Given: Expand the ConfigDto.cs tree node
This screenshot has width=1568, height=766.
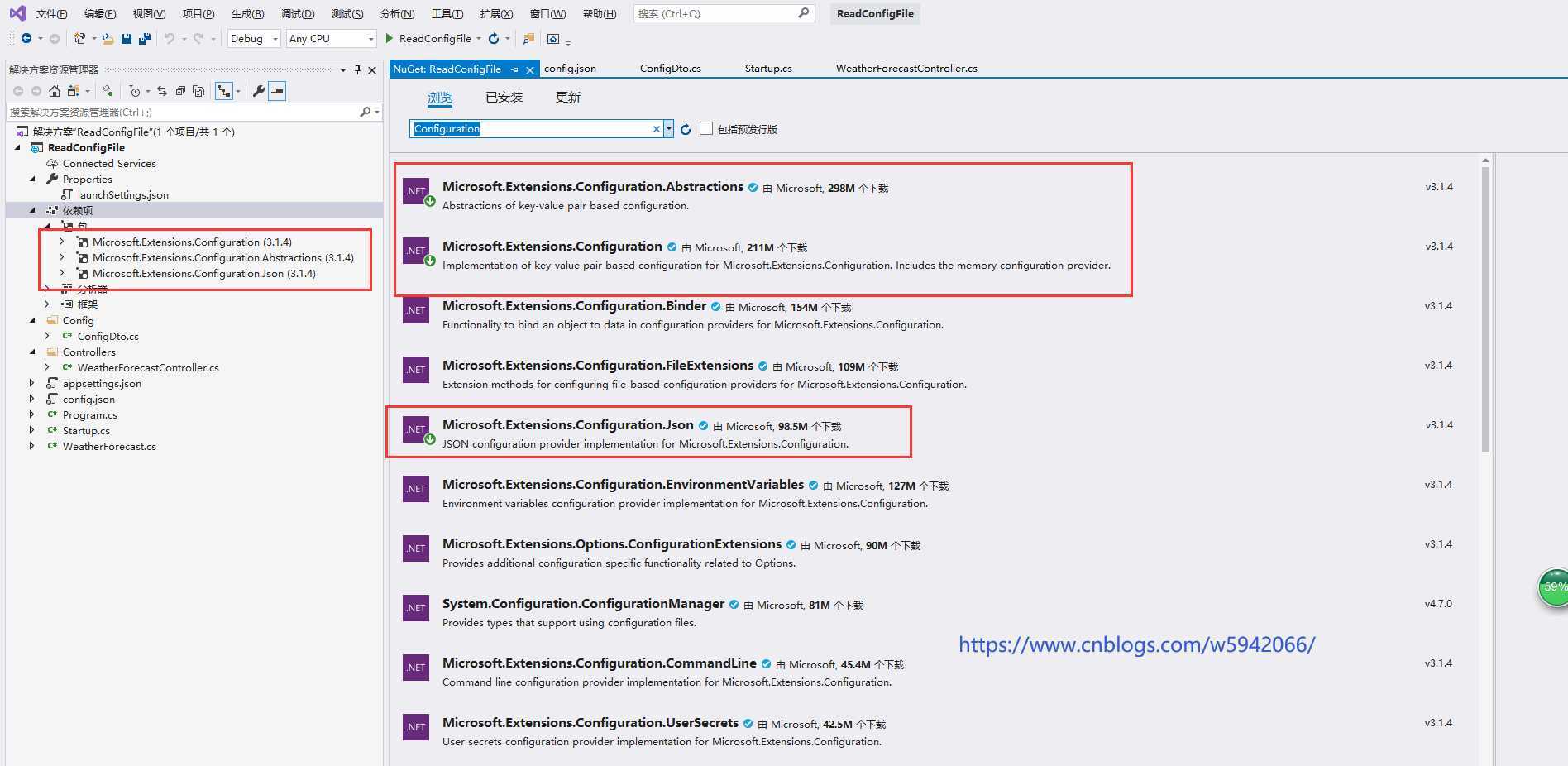Looking at the screenshot, I should (47, 336).
